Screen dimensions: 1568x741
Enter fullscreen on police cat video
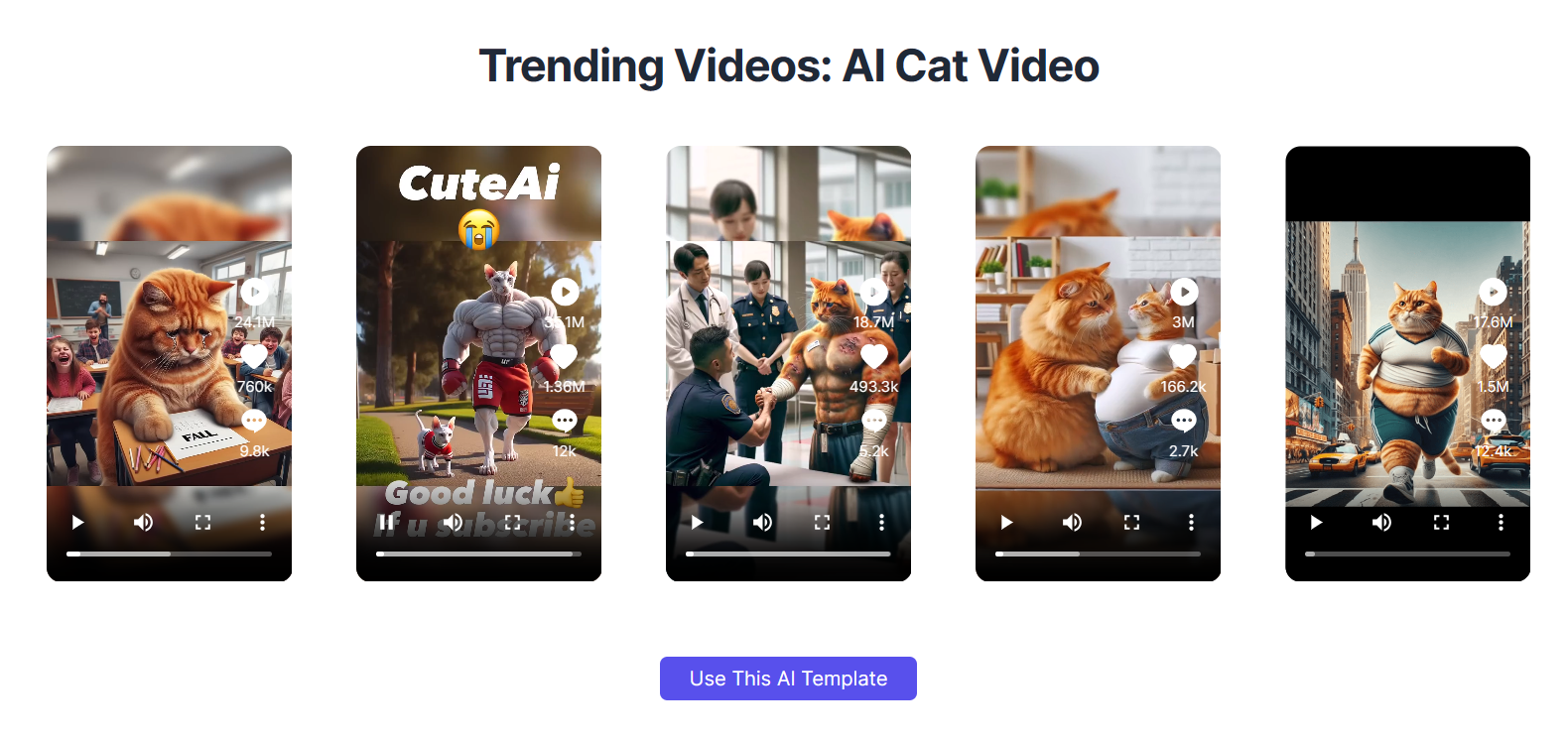click(822, 522)
